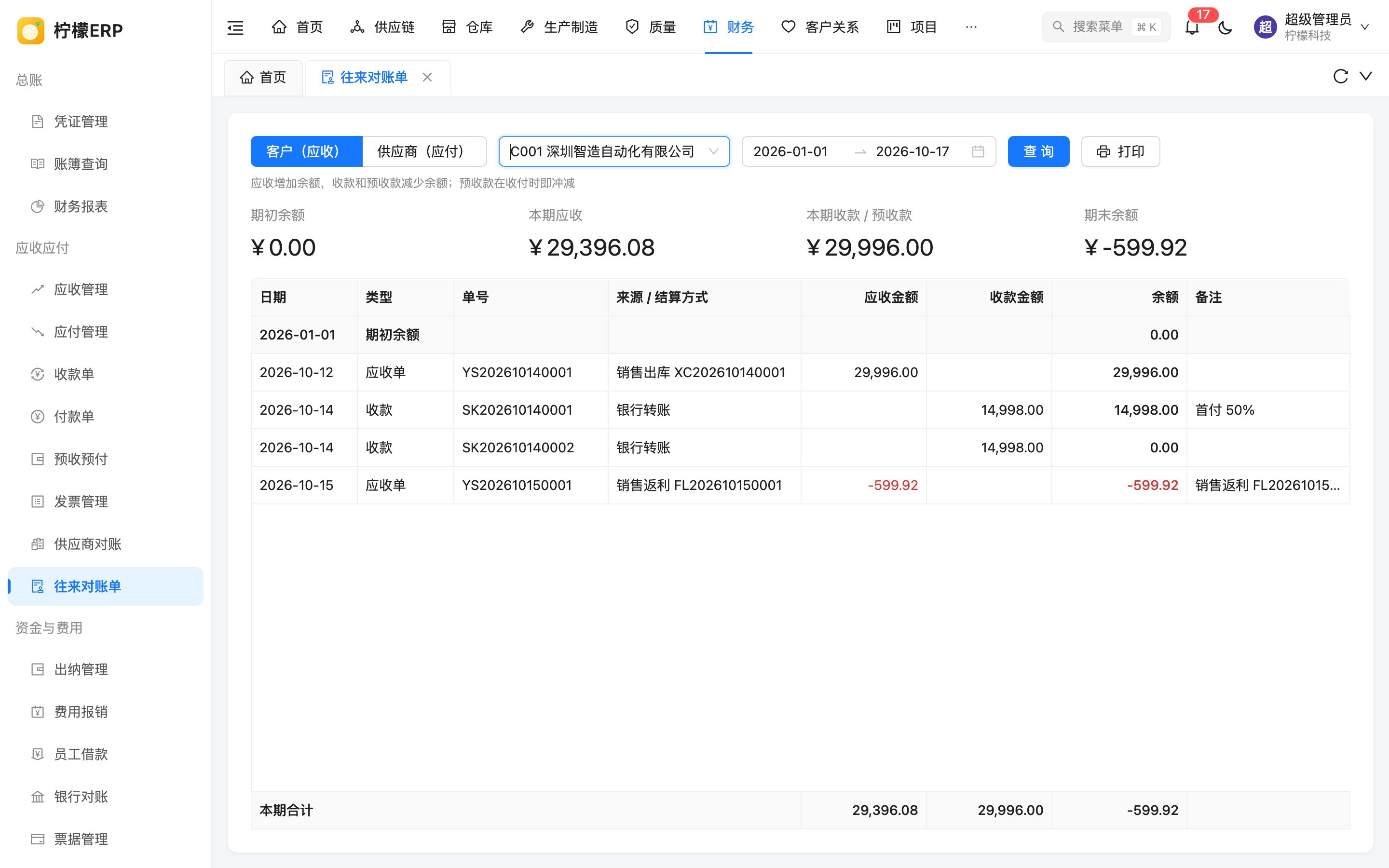Screen dimensions: 1389x868
Task: Close the 往来对账单 tab
Action: click(x=427, y=77)
